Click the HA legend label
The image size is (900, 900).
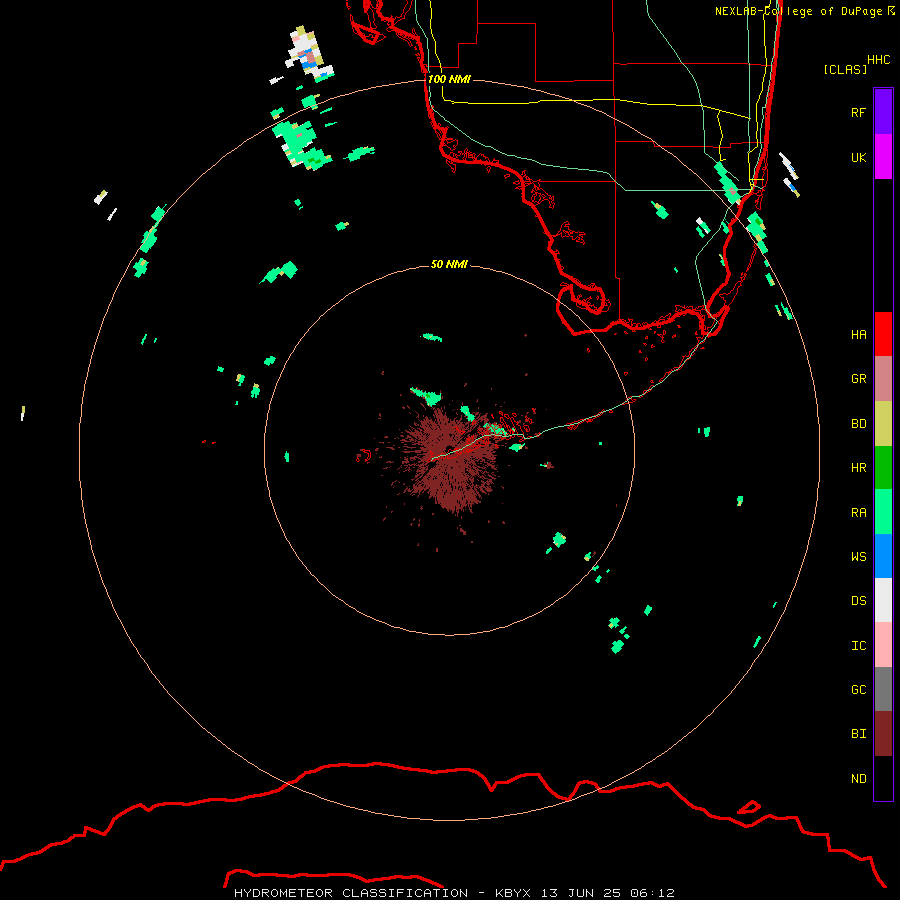[x=858, y=334]
